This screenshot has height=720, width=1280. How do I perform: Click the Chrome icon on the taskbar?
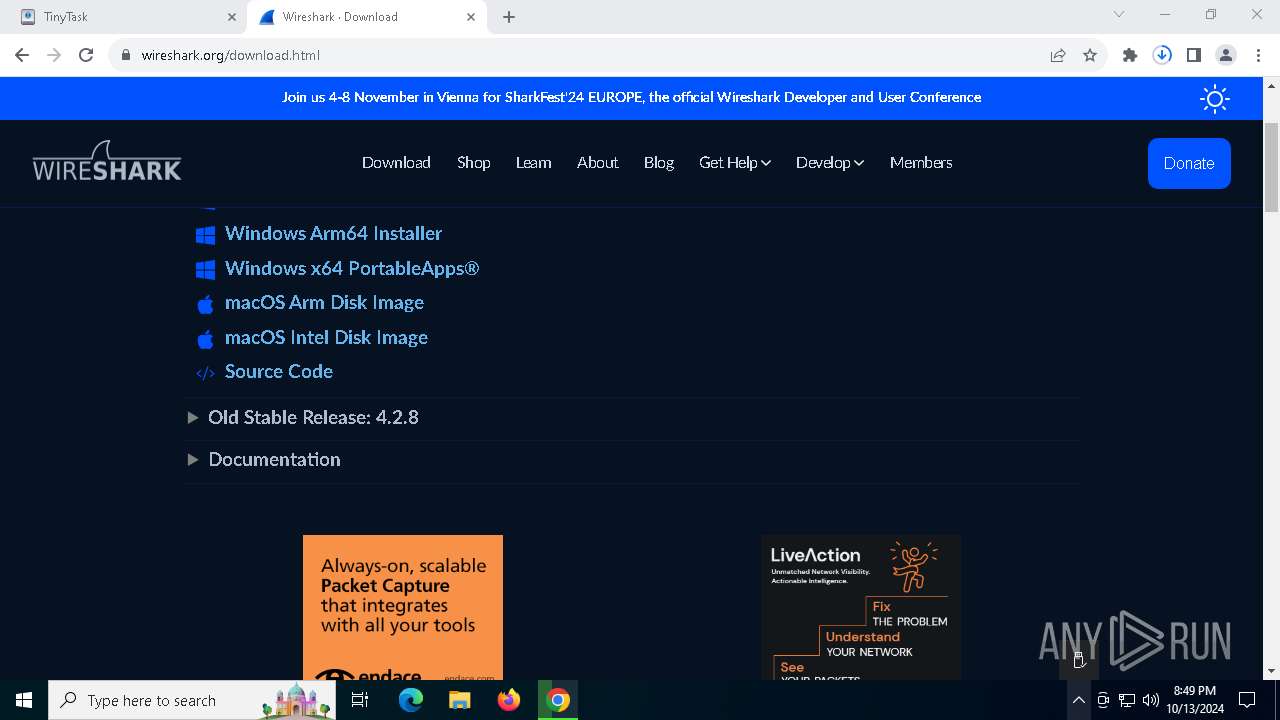(558, 700)
